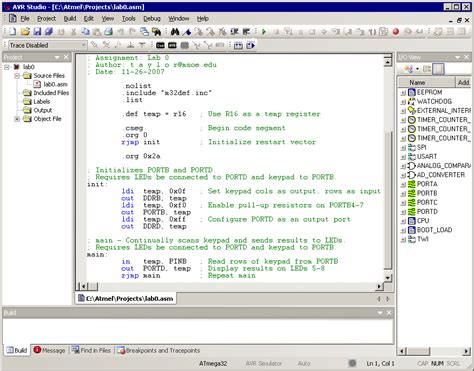Open the Debug menu
The height and width of the screenshot is (371, 474).
152,19
